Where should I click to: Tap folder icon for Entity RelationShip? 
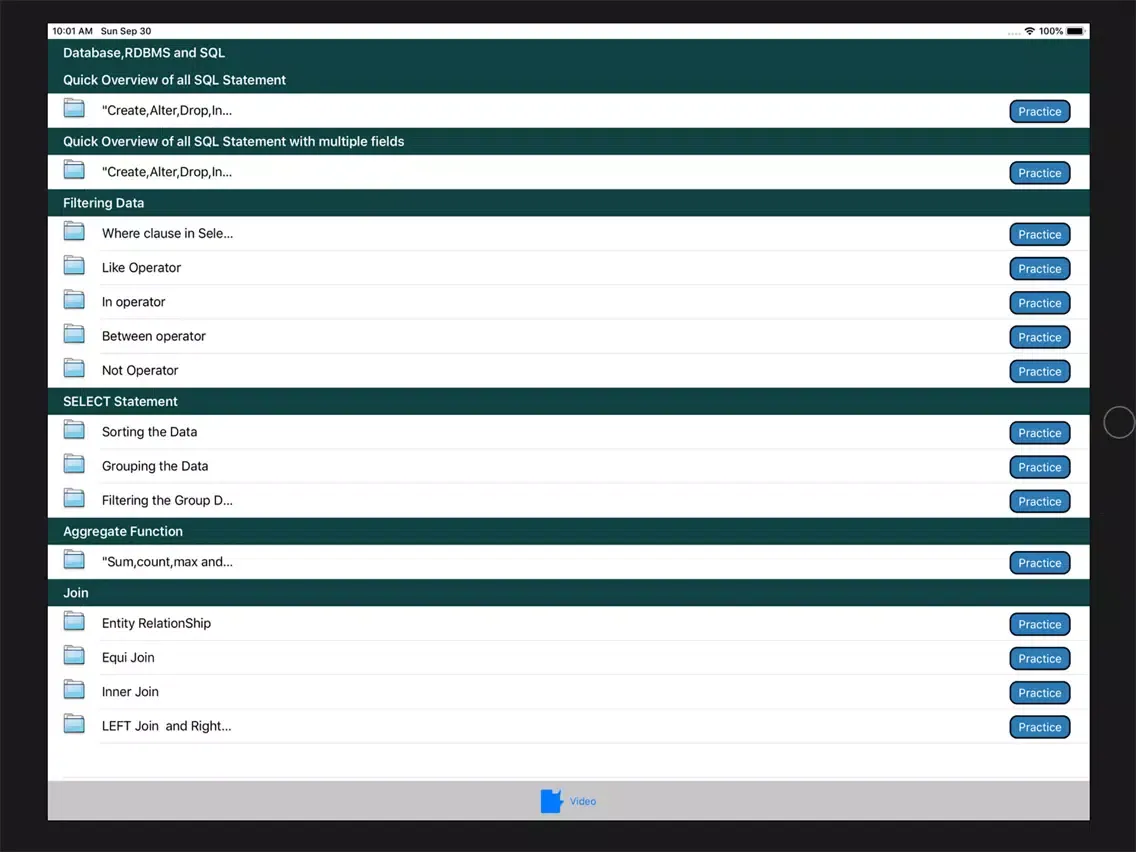(x=74, y=622)
